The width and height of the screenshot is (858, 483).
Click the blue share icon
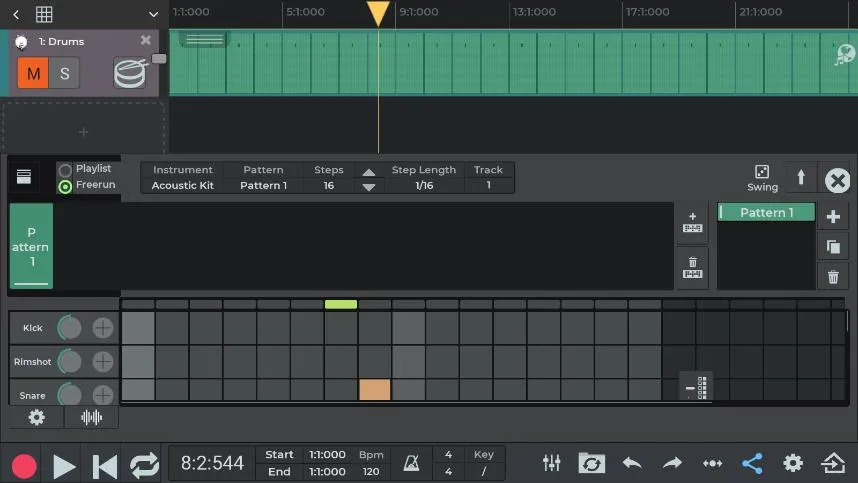pyautogui.click(x=752, y=464)
